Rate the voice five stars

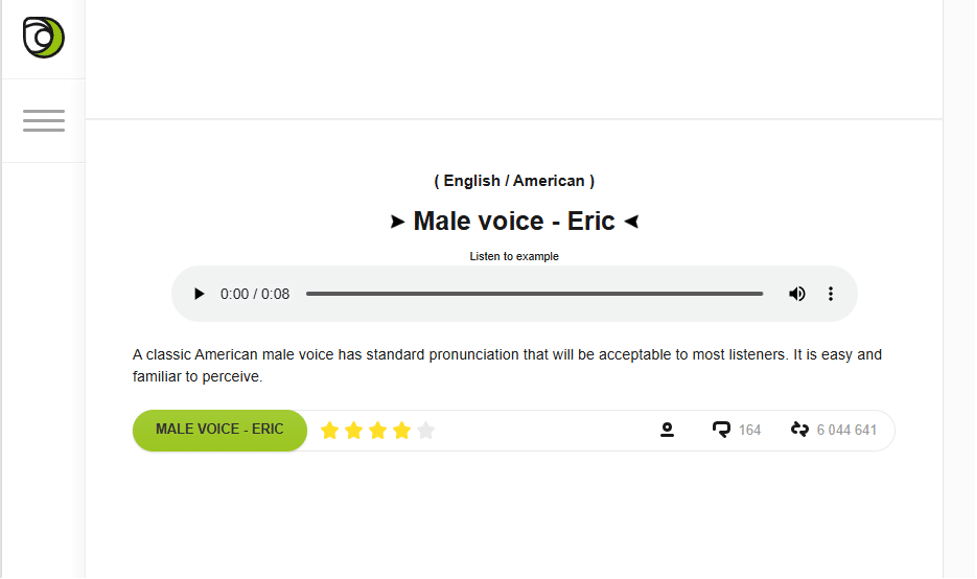pos(426,430)
